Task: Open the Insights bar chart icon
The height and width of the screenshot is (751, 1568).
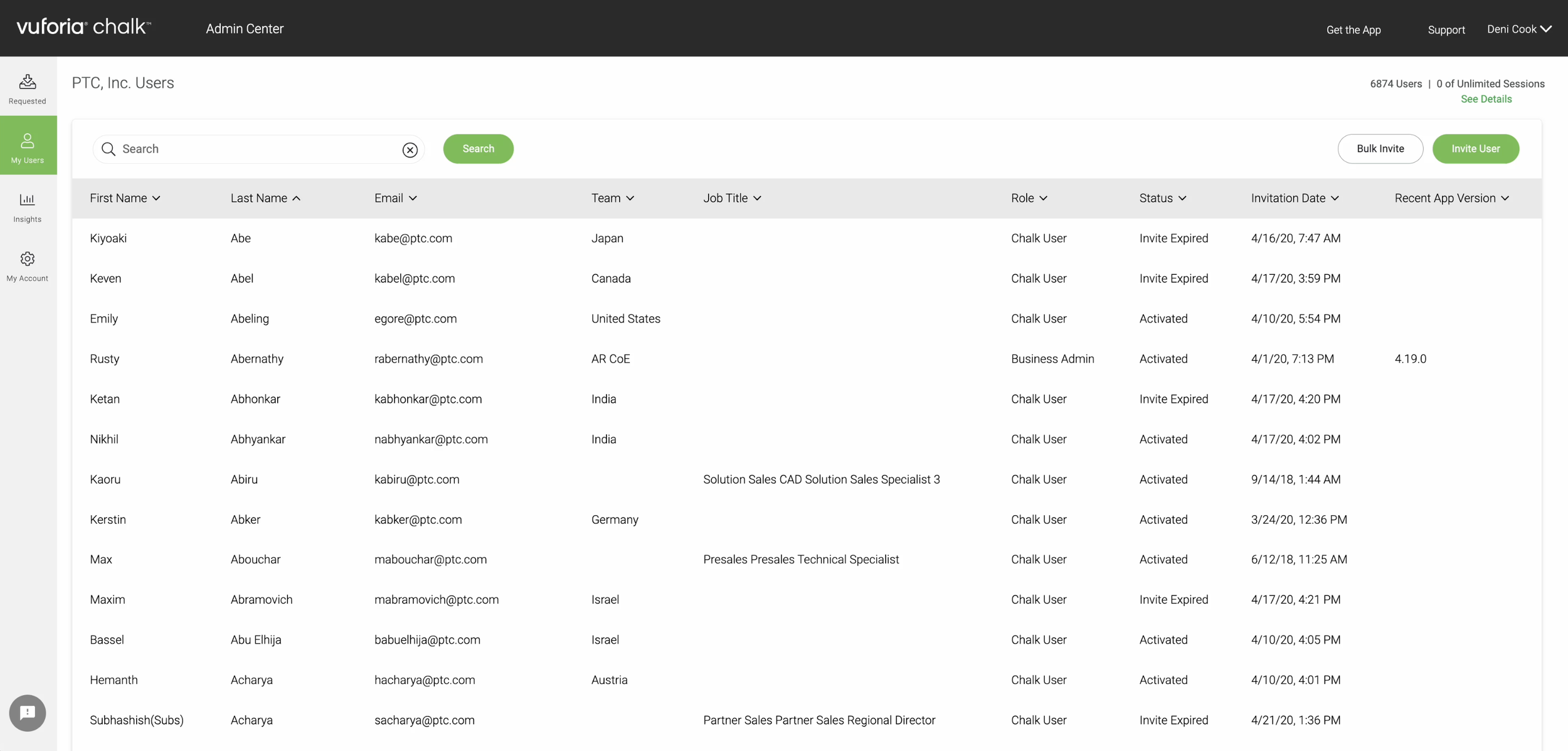Action: [x=28, y=200]
